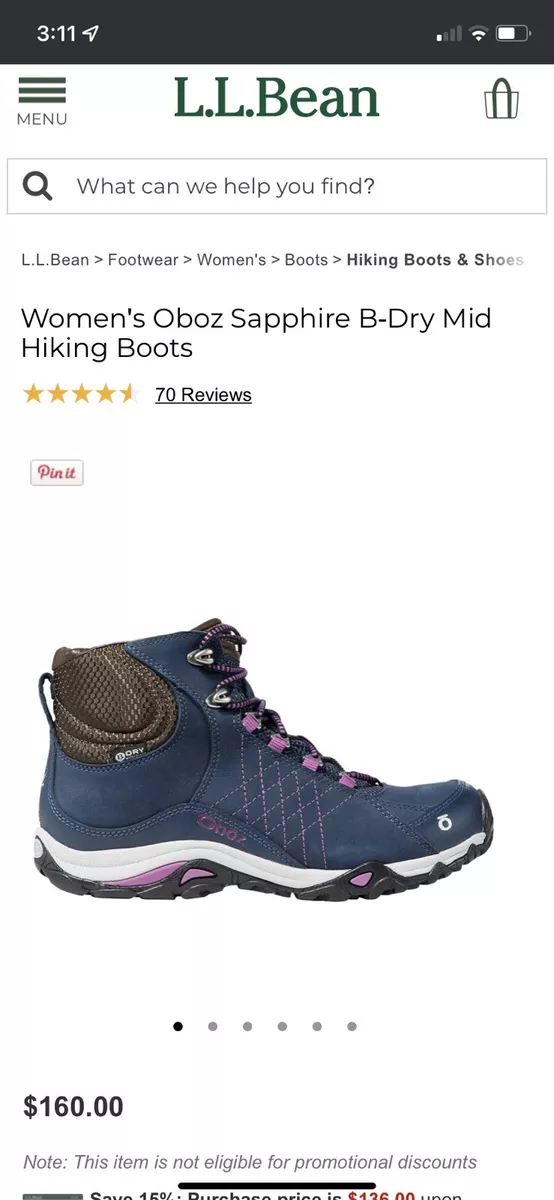Select the second image carousel dot
The width and height of the screenshot is (554, 1200).
click(213, 1026)
